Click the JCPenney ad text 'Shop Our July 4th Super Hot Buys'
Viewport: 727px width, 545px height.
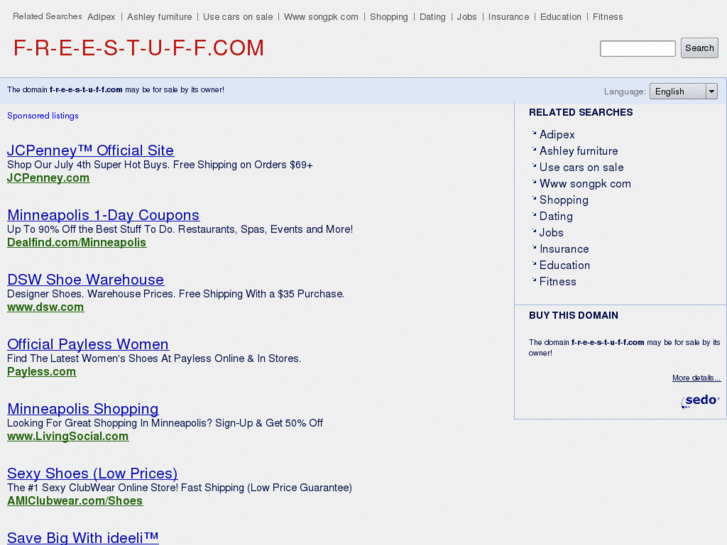pos(88,165)
